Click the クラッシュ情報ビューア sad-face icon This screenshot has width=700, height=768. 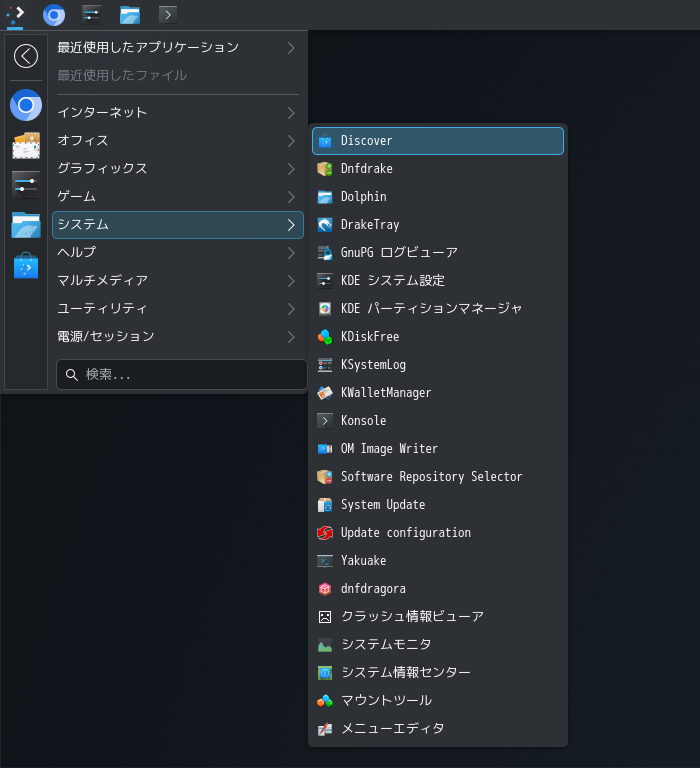[325, 617]
